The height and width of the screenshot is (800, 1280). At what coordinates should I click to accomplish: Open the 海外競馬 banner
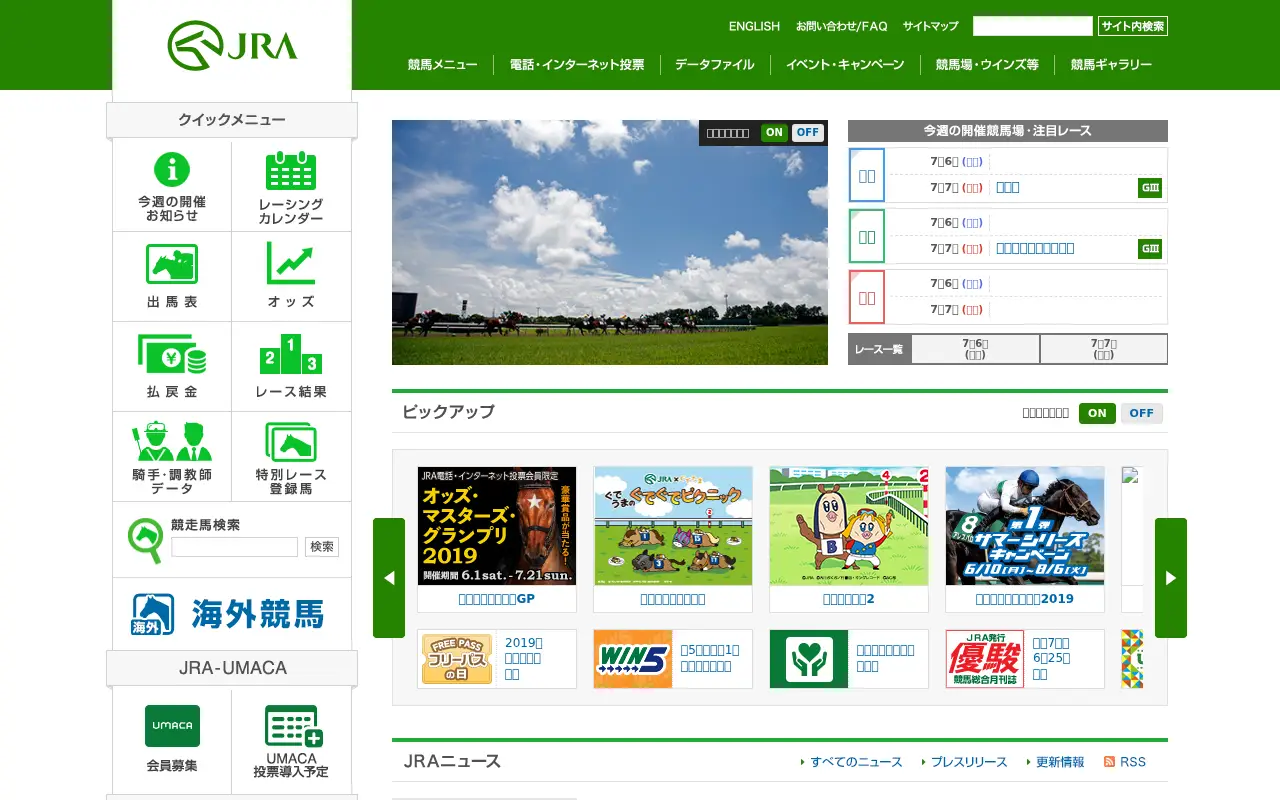pos(232,613)
